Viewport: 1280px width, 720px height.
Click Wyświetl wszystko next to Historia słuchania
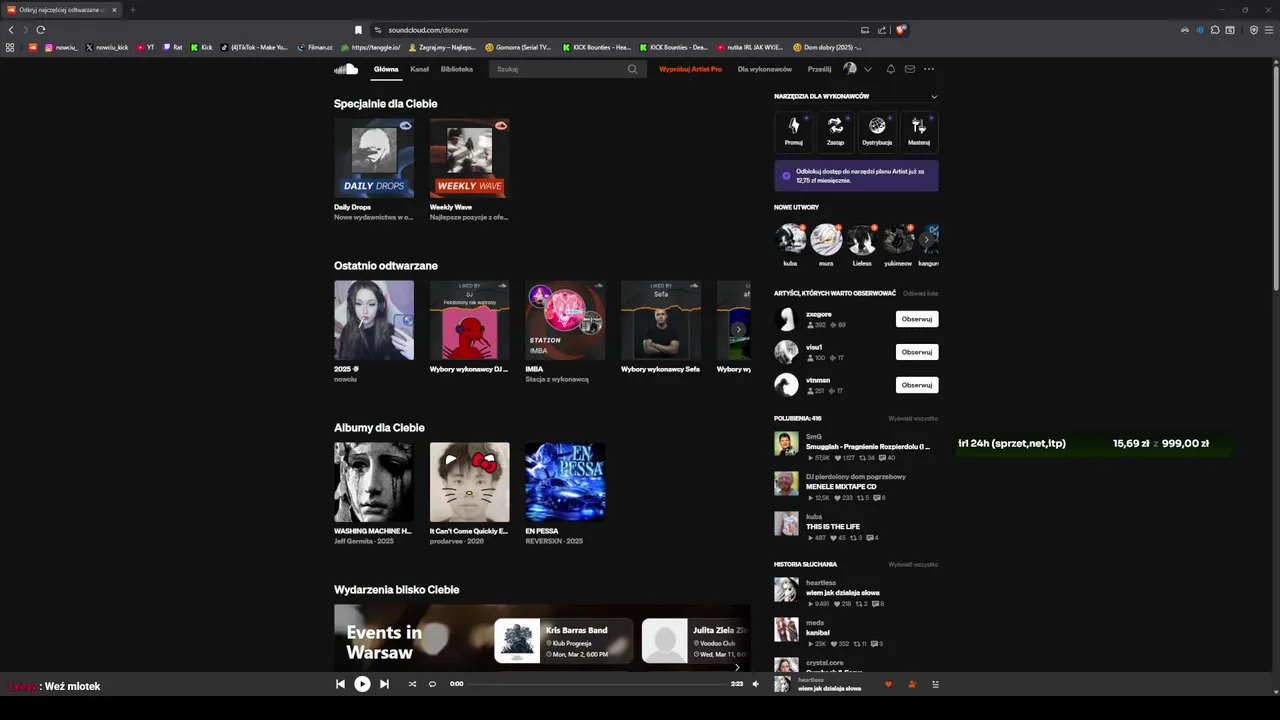point(913,565)
